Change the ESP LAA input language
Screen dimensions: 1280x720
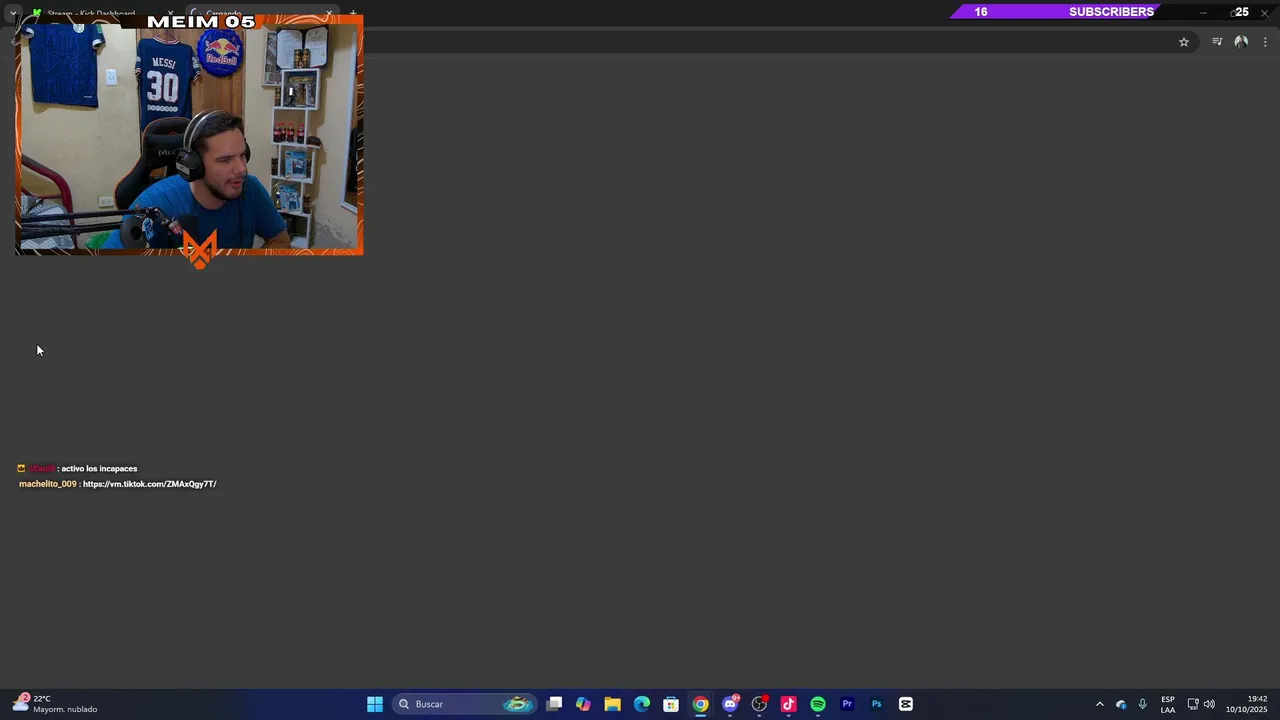[x=1168, y=704]
